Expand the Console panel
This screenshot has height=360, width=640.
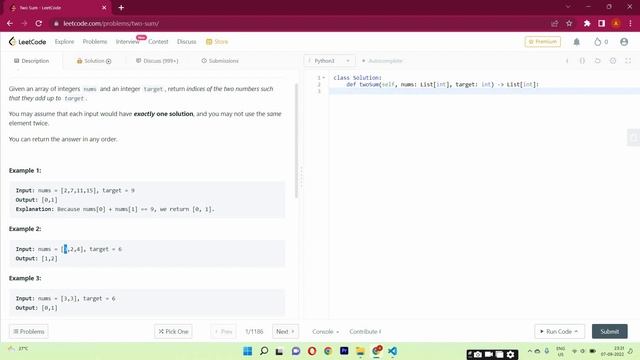pos(325,331)
